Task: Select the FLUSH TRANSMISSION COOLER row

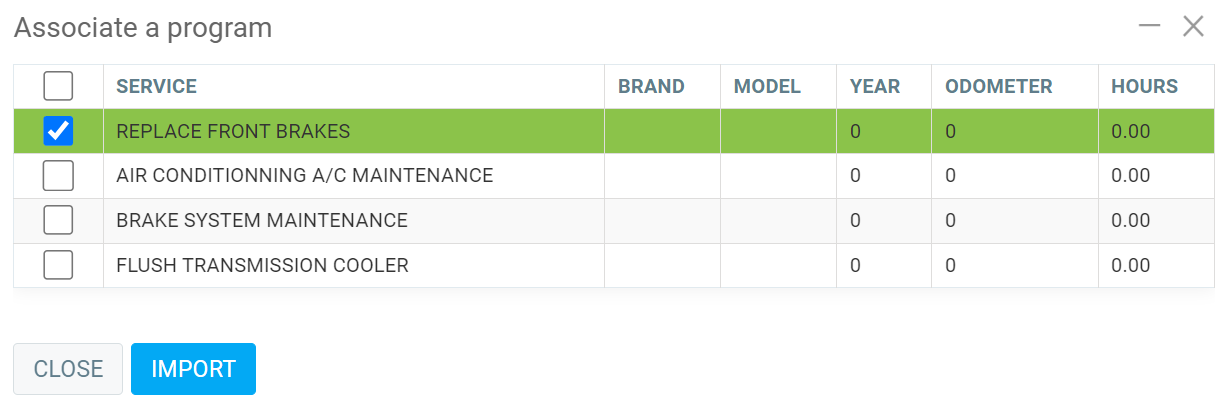Action: [262, 265]
